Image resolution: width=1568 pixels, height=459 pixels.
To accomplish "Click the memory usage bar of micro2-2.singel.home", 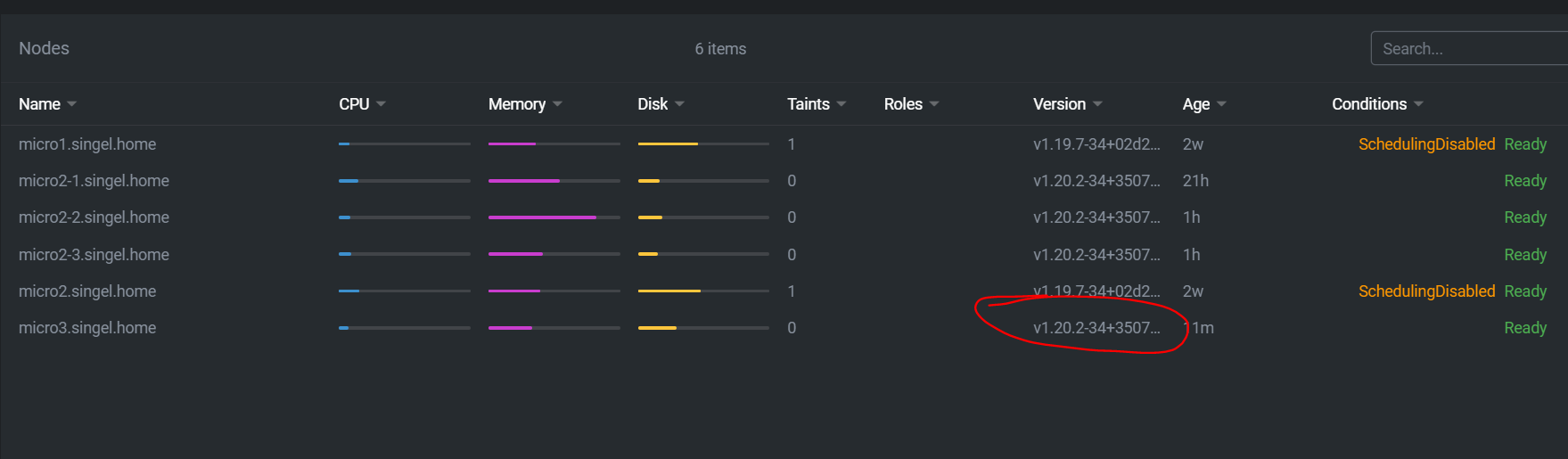I will [x=554, y=217].
